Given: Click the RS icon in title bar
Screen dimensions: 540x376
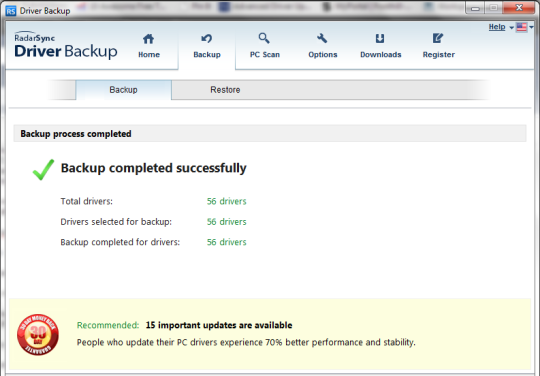Looking at the screenshot, I should pos(11,11).
